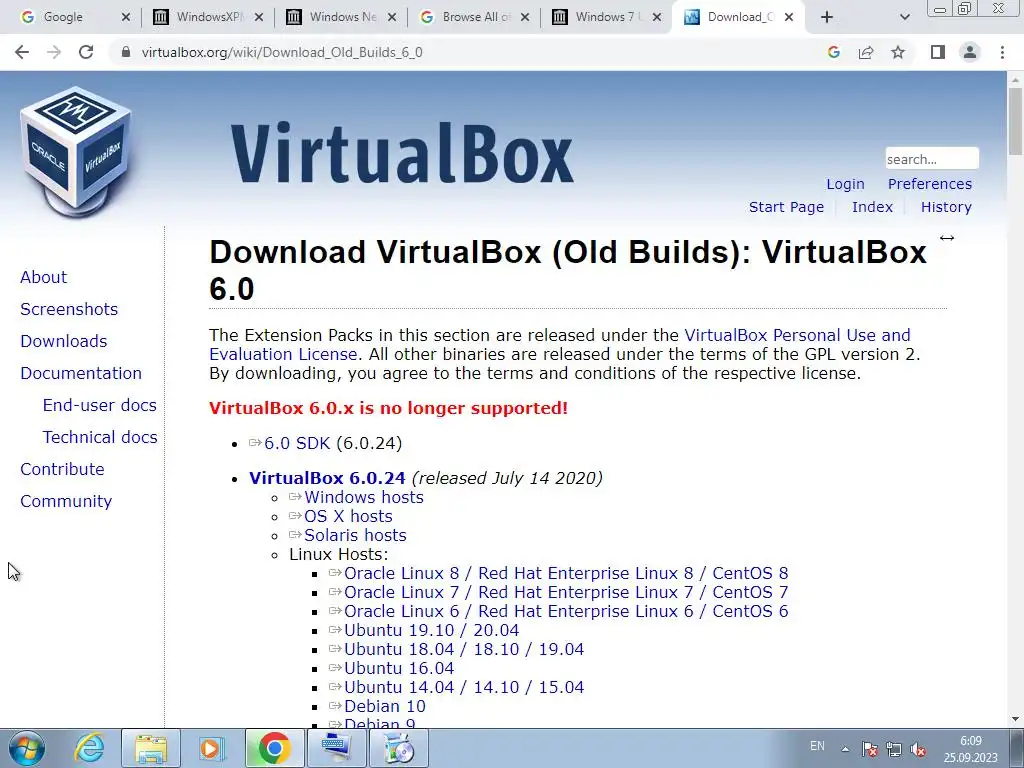The width and height of the screenshot is (1024, 768).
Task: Click the VirtualBox cube logo
Action: tap(76, 152)
